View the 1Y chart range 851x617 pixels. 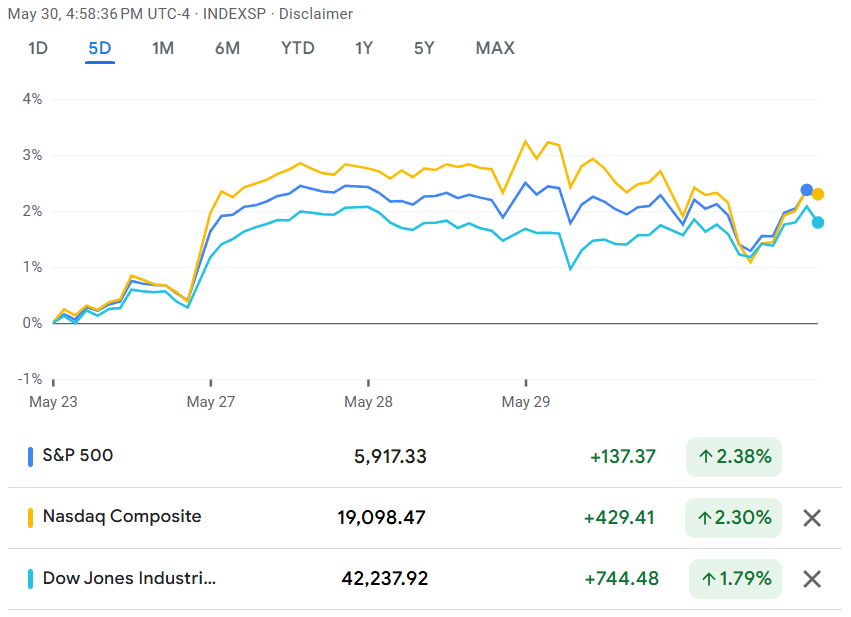pos(364,48)
